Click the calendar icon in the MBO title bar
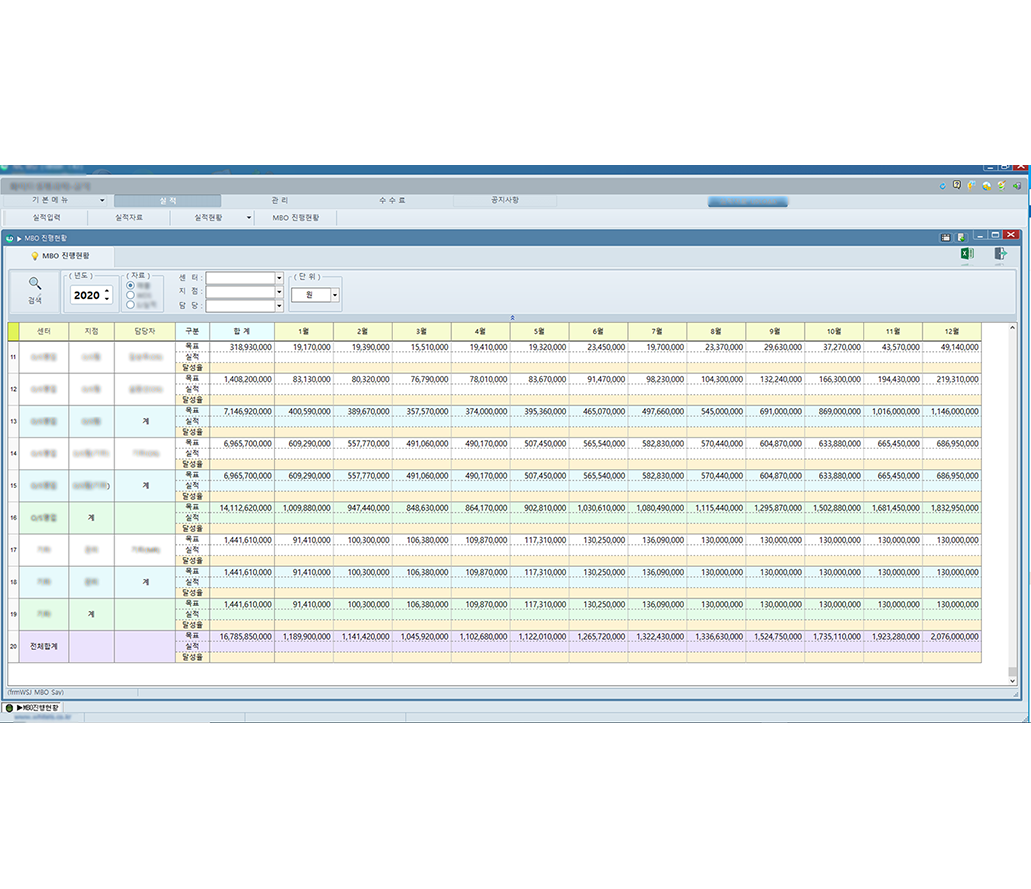This screenshot has width=1031, height=889. (x=945, y=238)
